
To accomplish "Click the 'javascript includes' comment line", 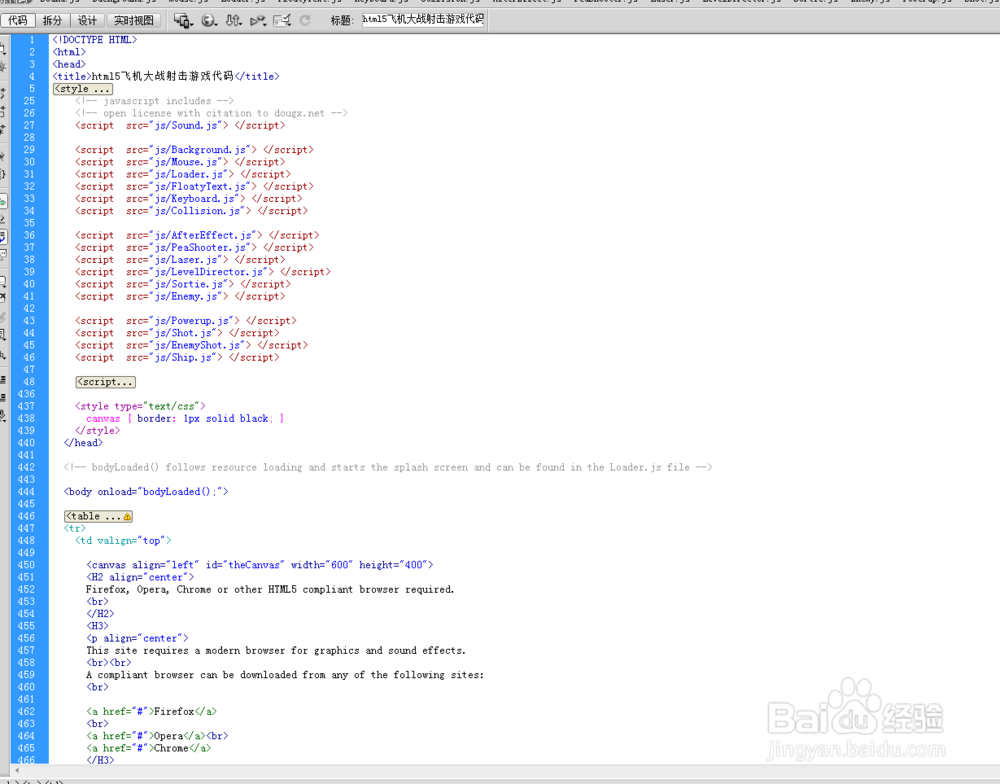I will (154, 101).
